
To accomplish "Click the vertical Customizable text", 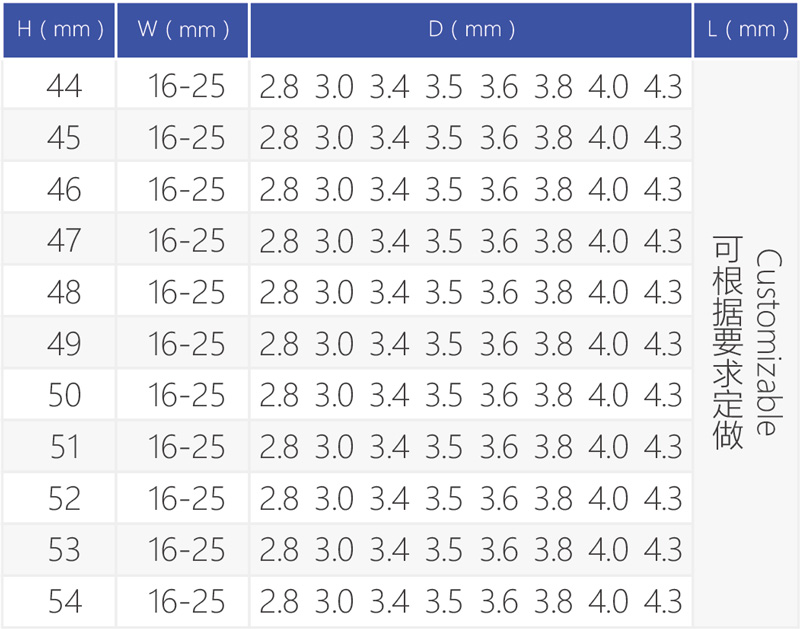I will click(x=766, y=343).
